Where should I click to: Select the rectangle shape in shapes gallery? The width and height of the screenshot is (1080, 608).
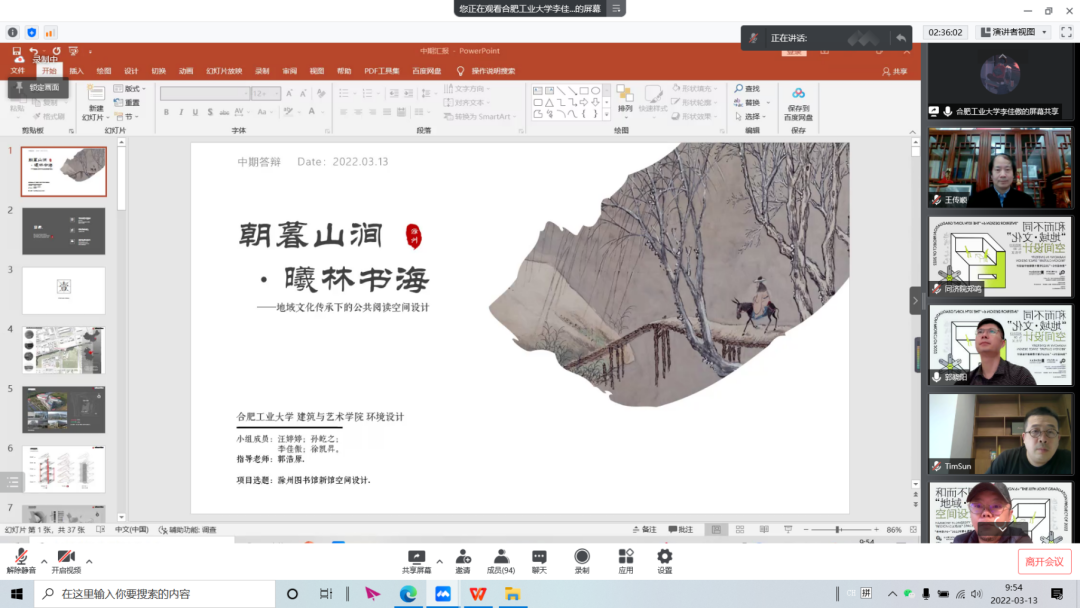(584, 90)
